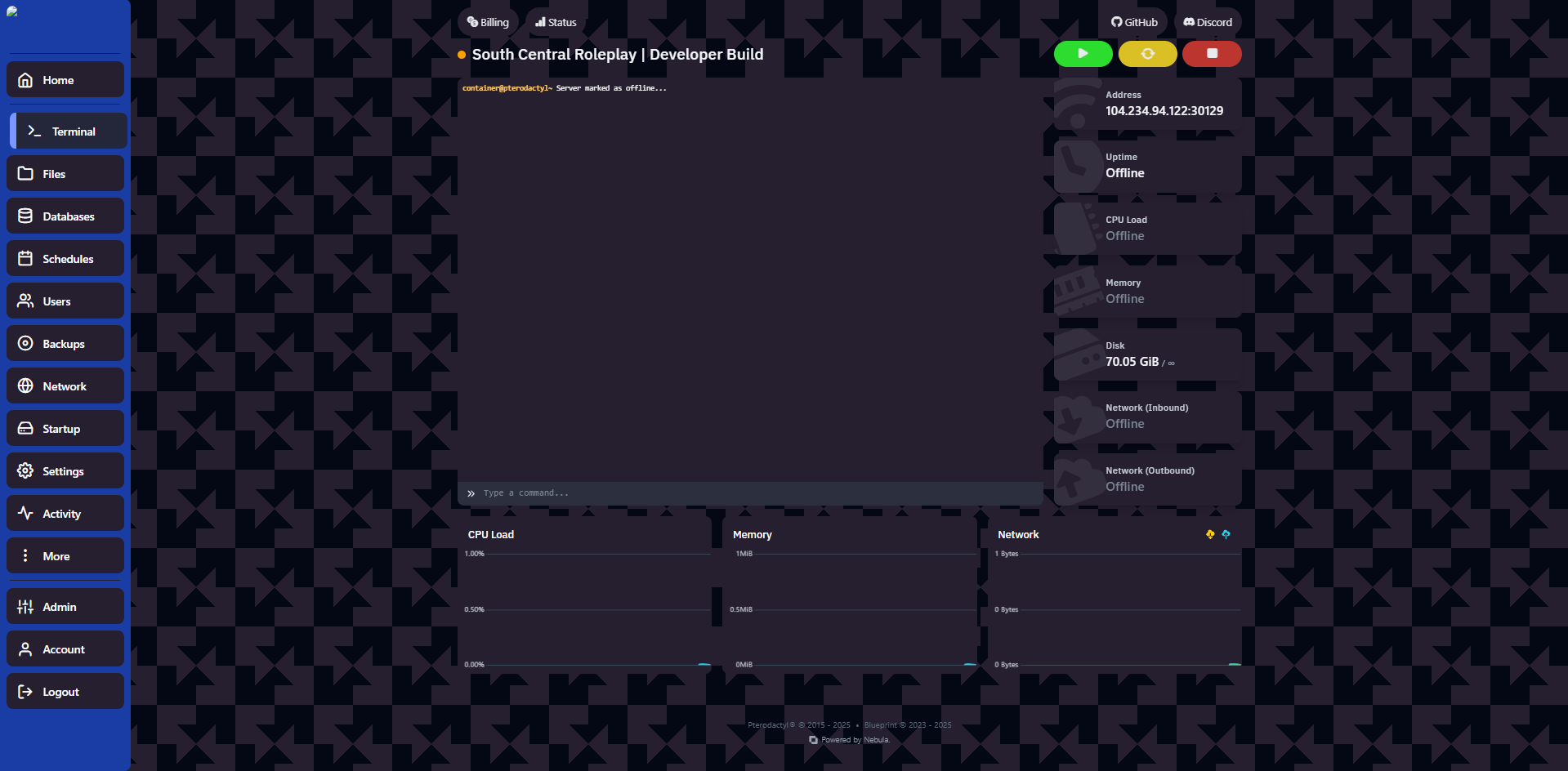This screenshot has height=771, width=1568.
Task: Restart the server using the yellow button
Action: pos(1147,54)
